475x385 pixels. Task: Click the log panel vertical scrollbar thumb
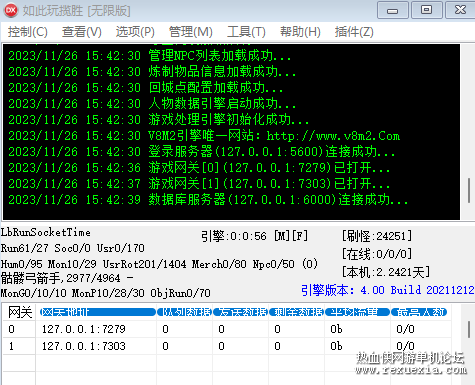click(x=468, y=190)
